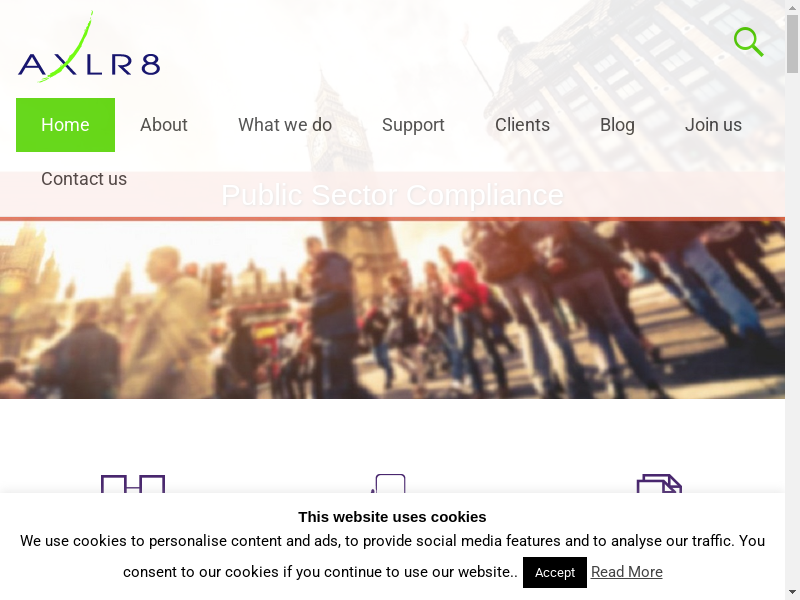Image resolution: width=800 pixels, height=600 pixels.
Task: Go to the Support page
Action: [x=413, y=125]
